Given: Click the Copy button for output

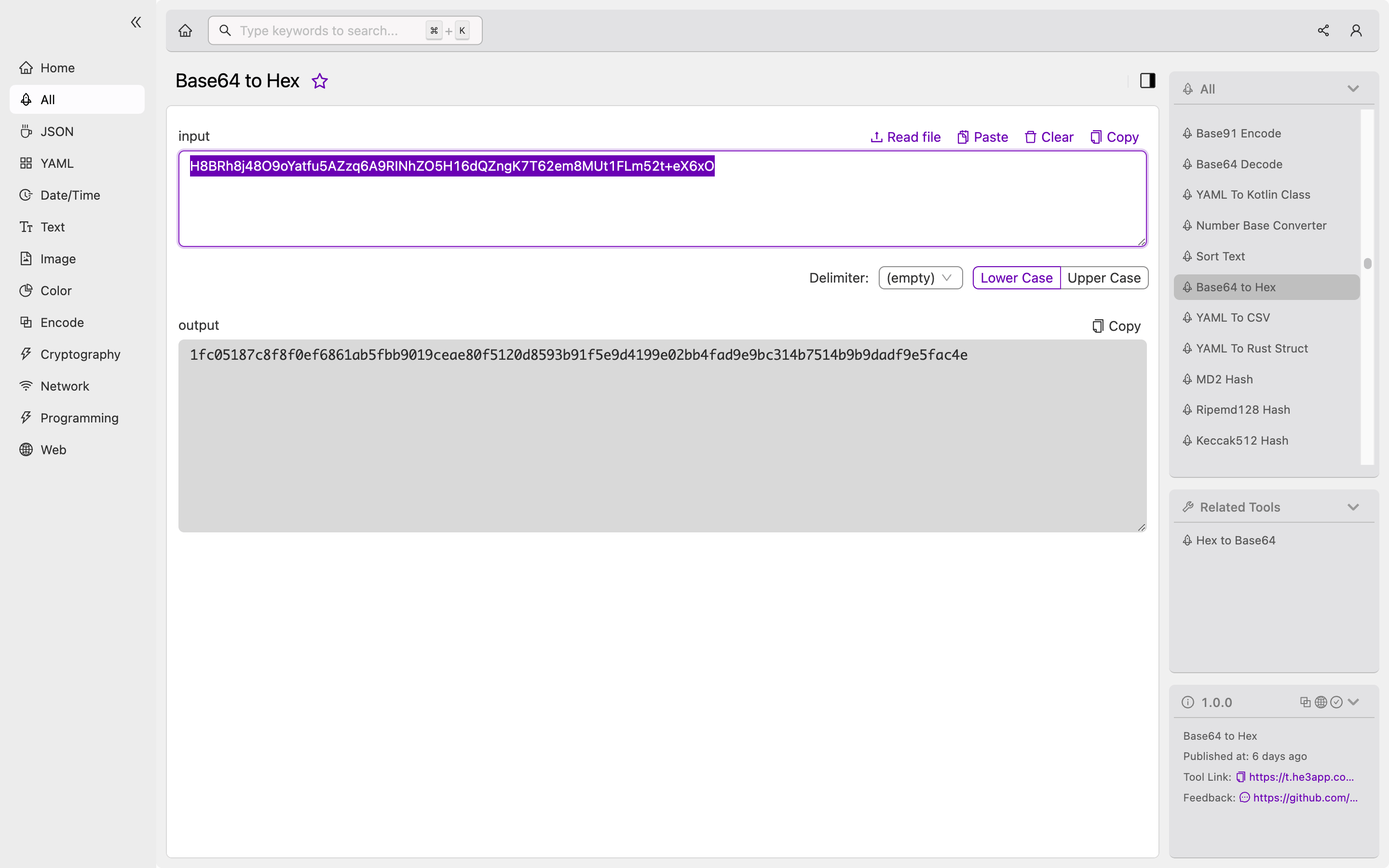Looking at the screenshot, I should [1116, 325].
